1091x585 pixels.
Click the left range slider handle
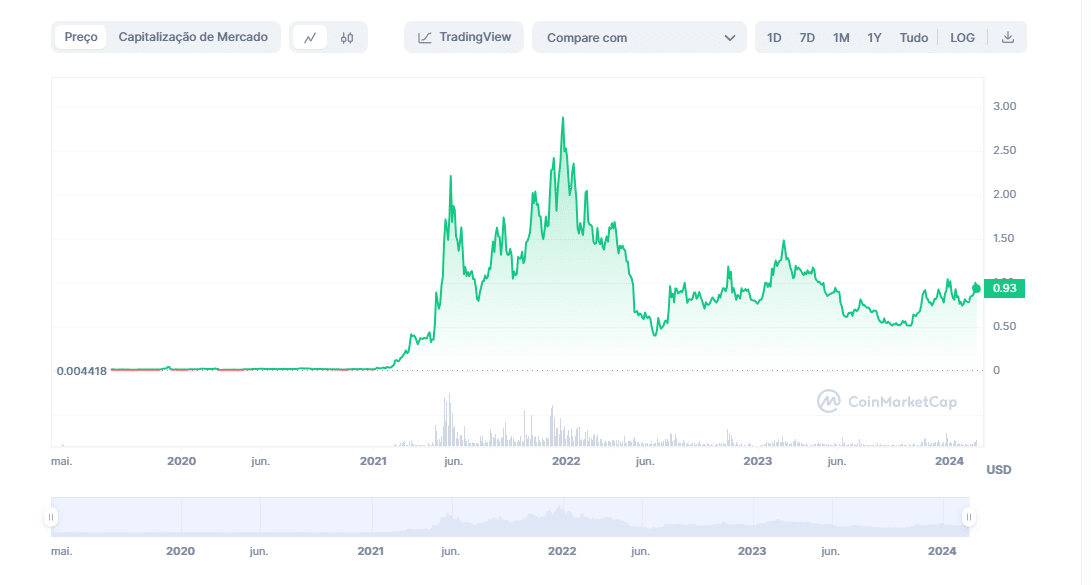(51, 517)
